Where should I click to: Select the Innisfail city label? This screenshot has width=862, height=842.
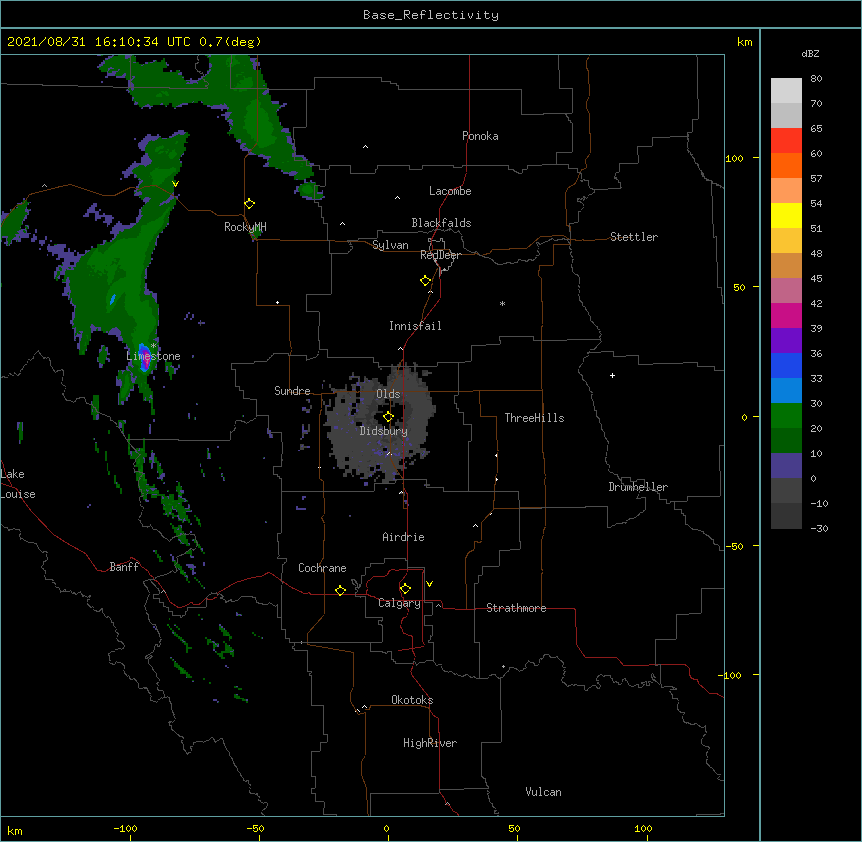click(x=415, y=326)
